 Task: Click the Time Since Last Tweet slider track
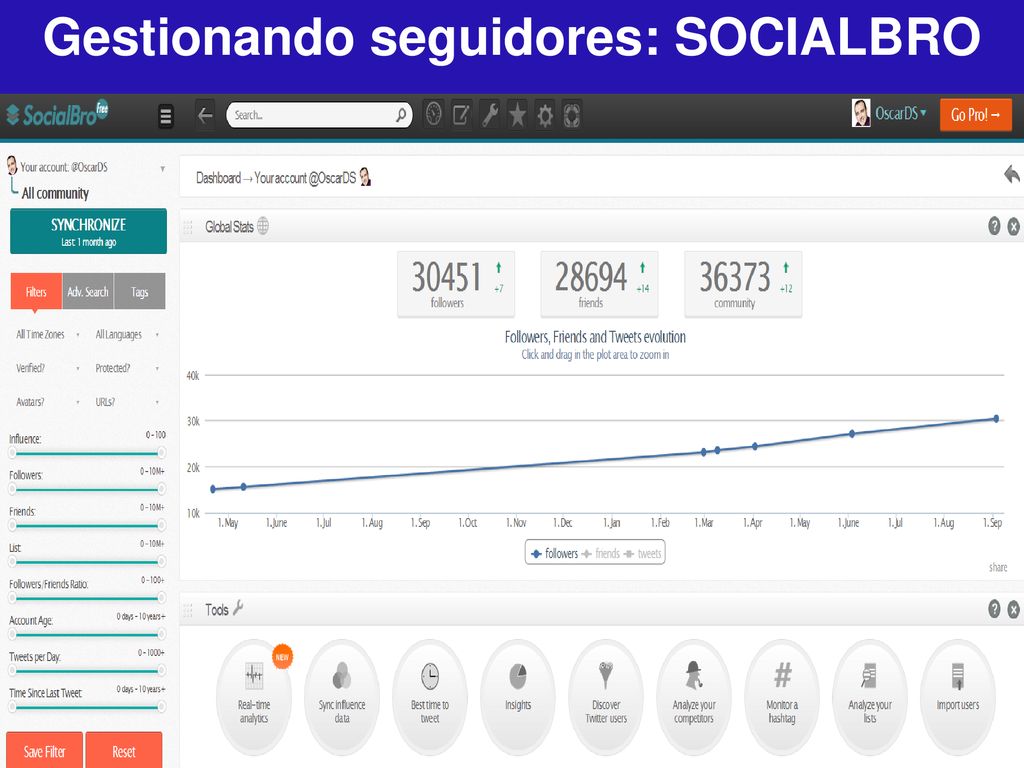point(87,707)
